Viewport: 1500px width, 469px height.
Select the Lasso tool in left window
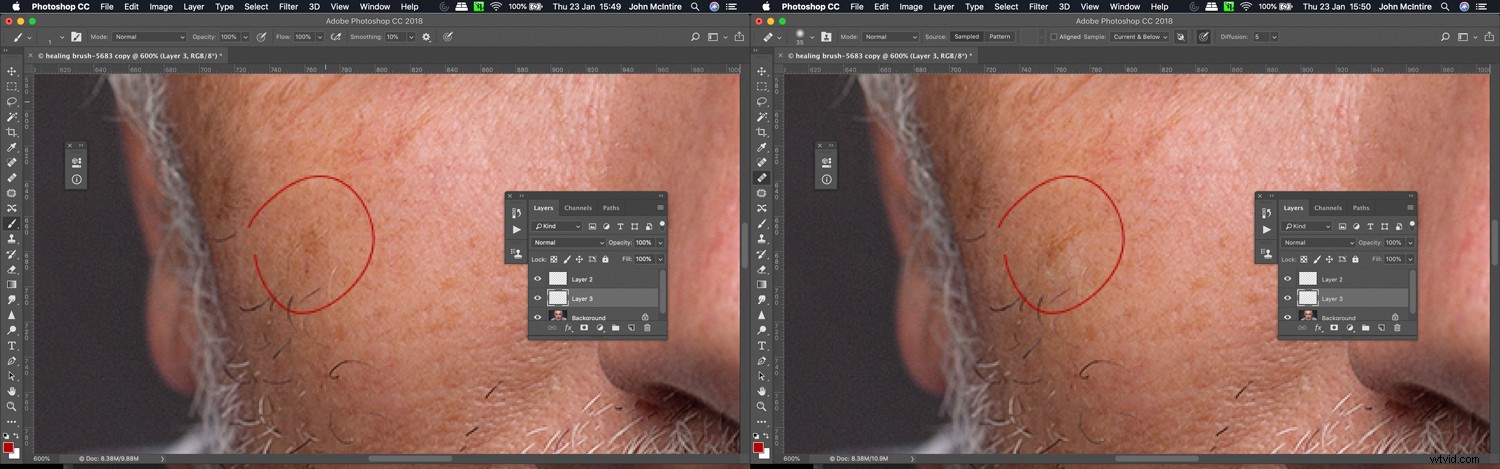coord(12,102)
